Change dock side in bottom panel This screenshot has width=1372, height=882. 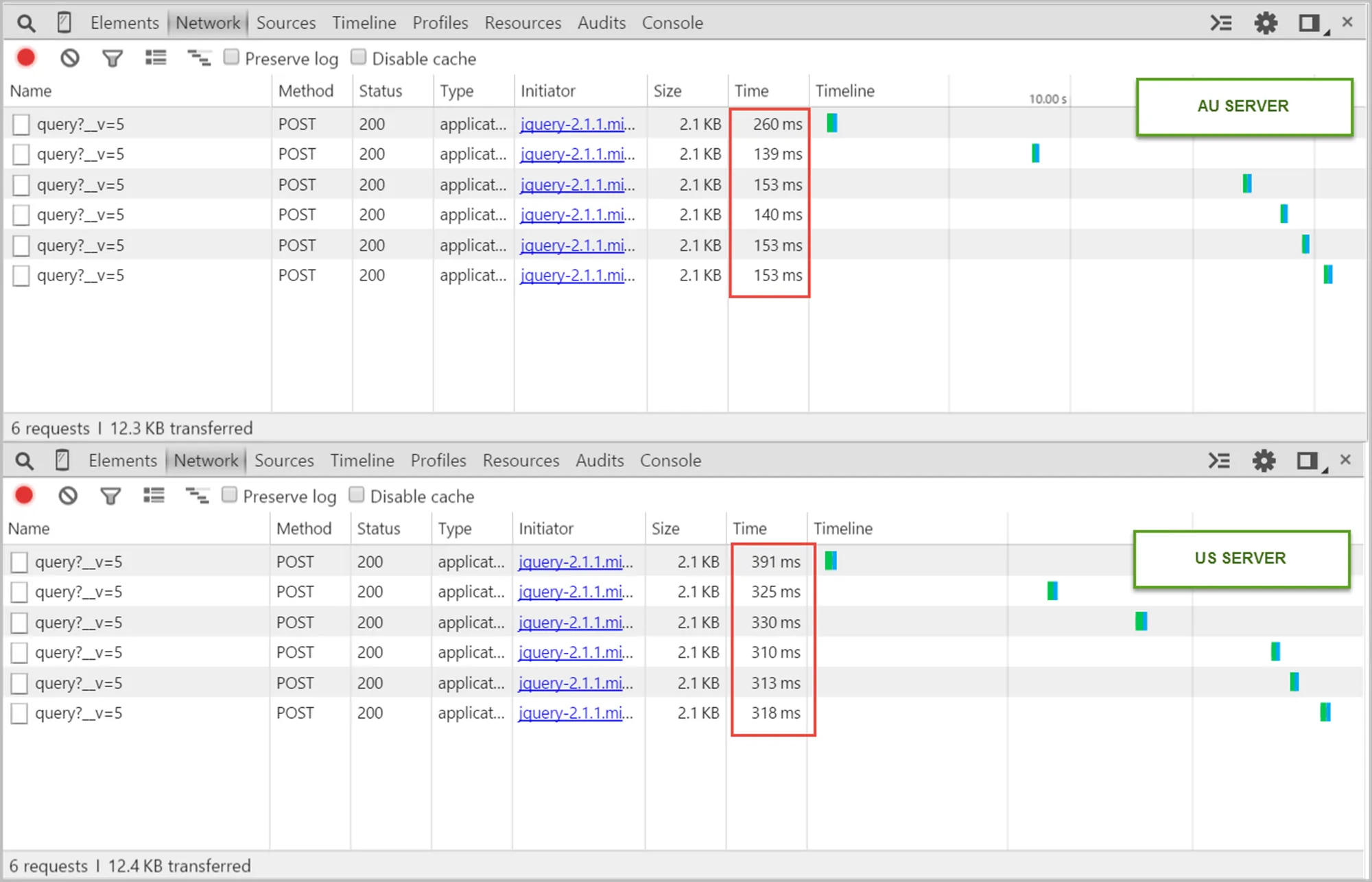[x=1311, y=461]
